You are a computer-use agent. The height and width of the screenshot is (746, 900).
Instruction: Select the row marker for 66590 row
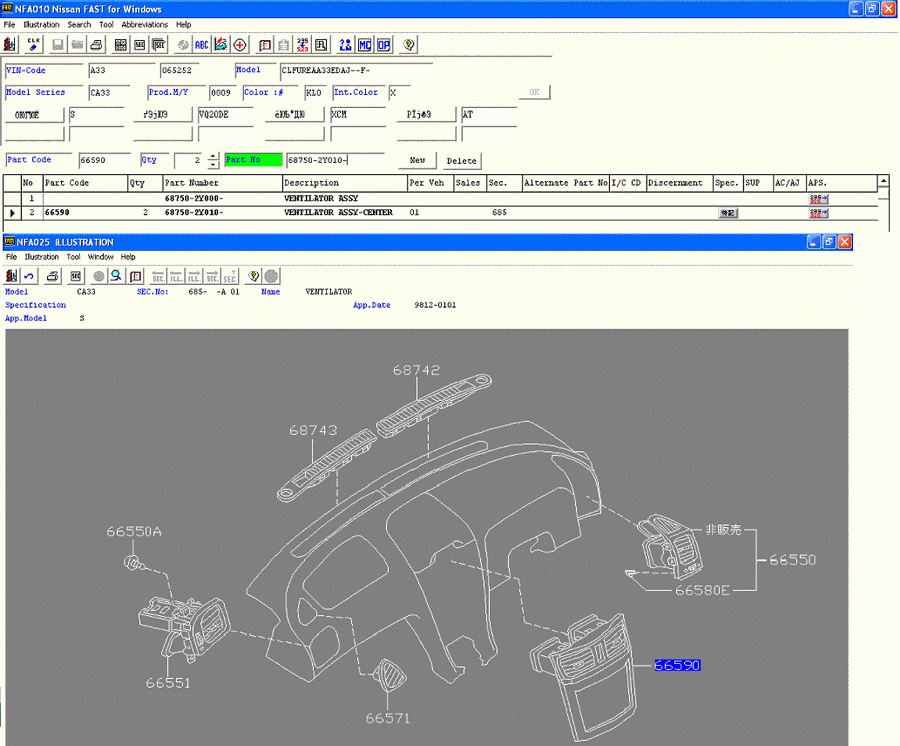12,213
